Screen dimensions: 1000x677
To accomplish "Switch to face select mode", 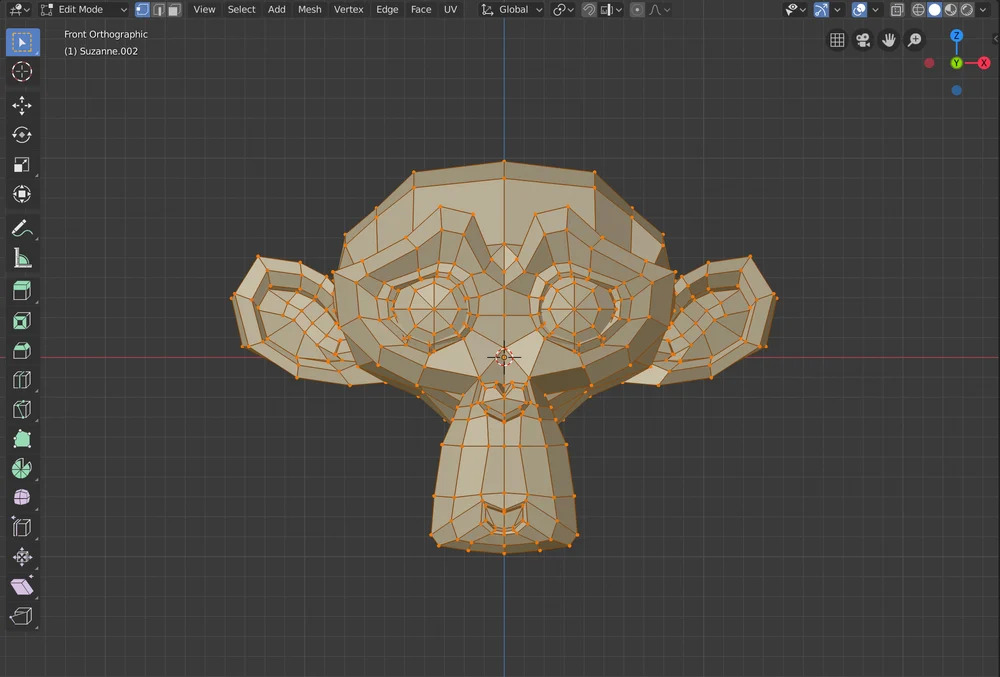I will tap(174, 10).
